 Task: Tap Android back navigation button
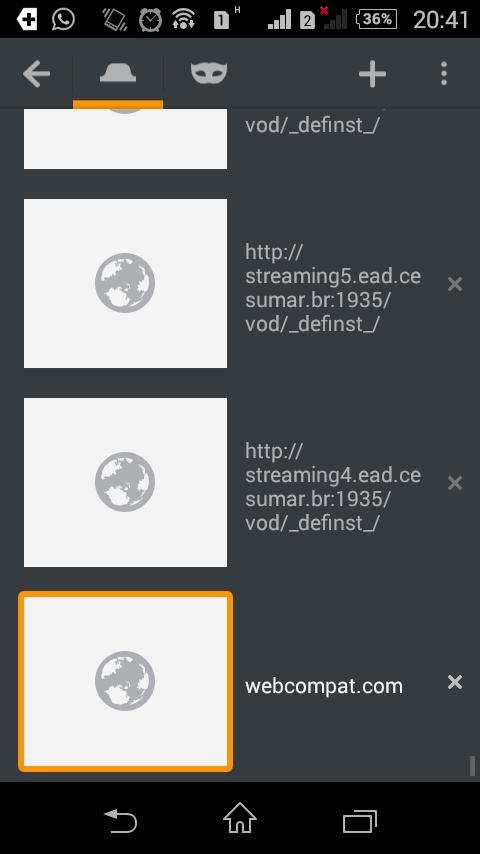click(120, 820)
